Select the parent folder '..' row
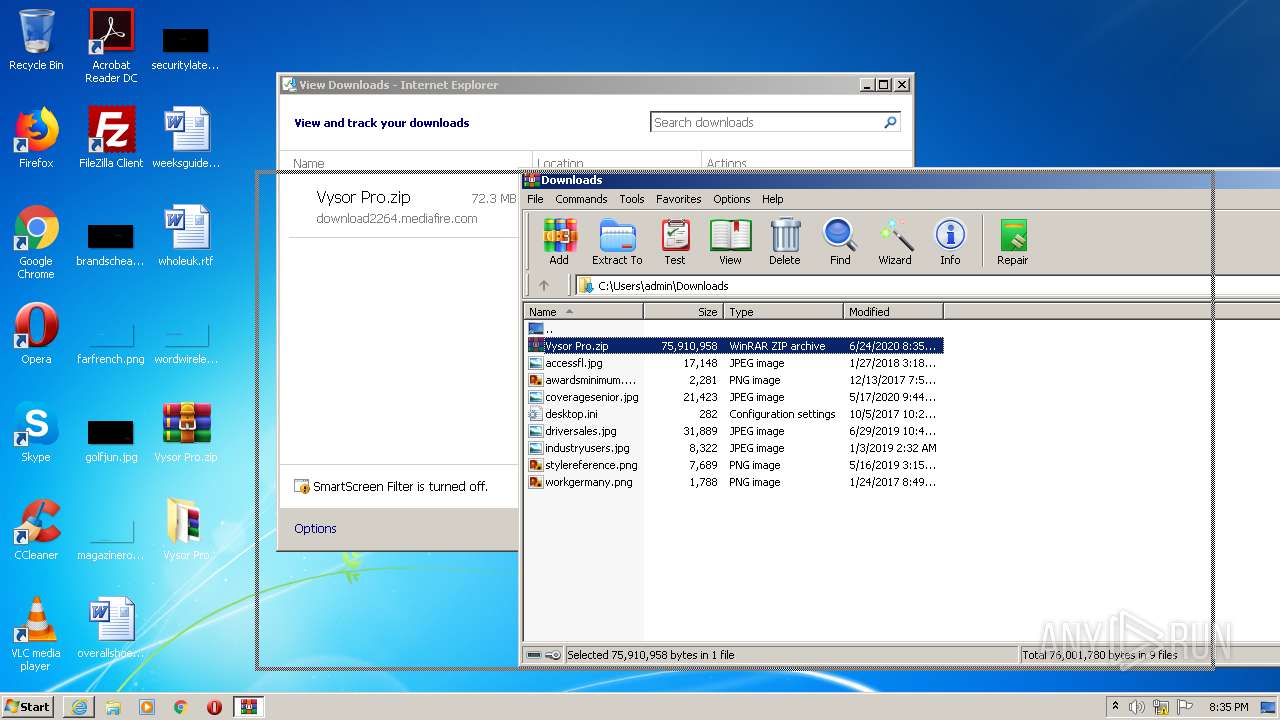This screenshot has width=1280, height=720. [735, 329]
